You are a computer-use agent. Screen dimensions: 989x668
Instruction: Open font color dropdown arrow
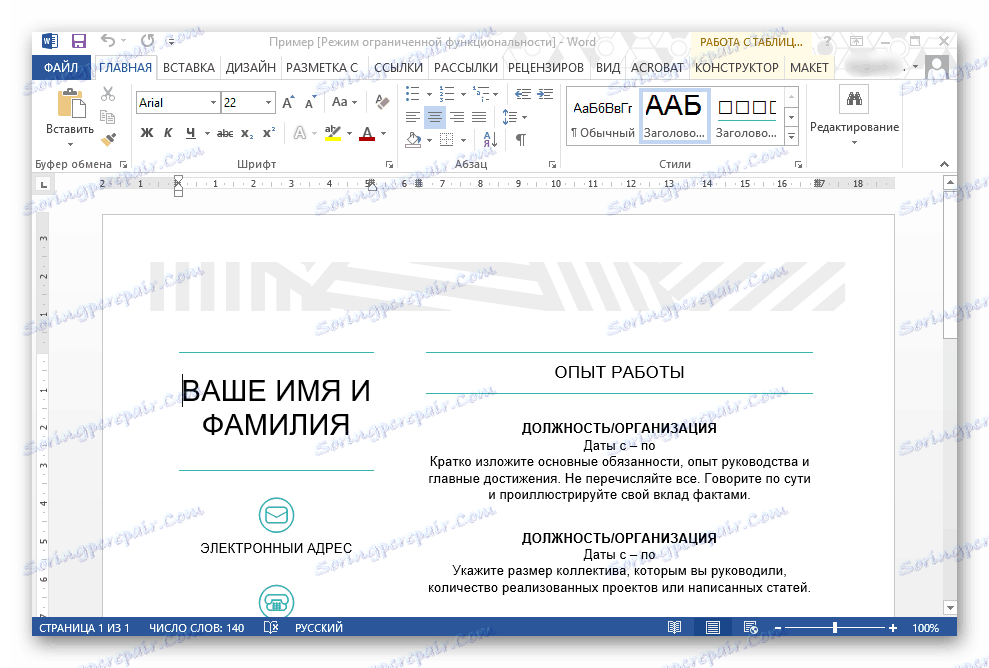click(383, 133)
